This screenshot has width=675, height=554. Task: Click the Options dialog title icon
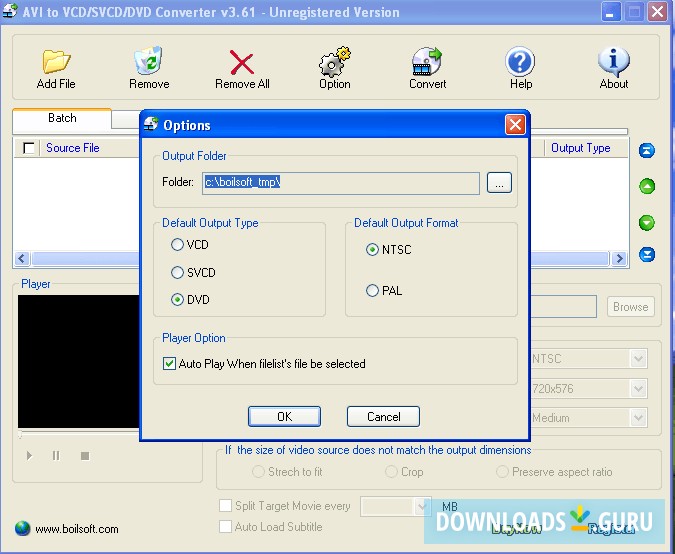coord(151,124)
